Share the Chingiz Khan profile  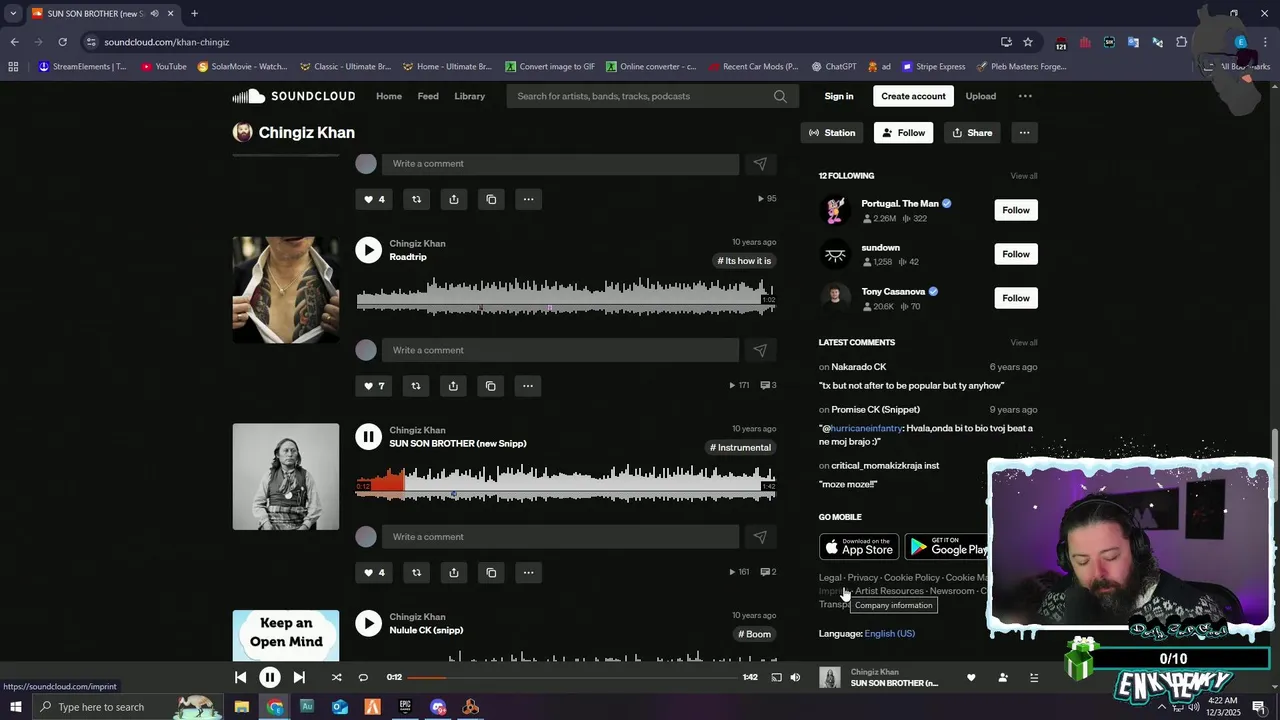pos(972,132)
